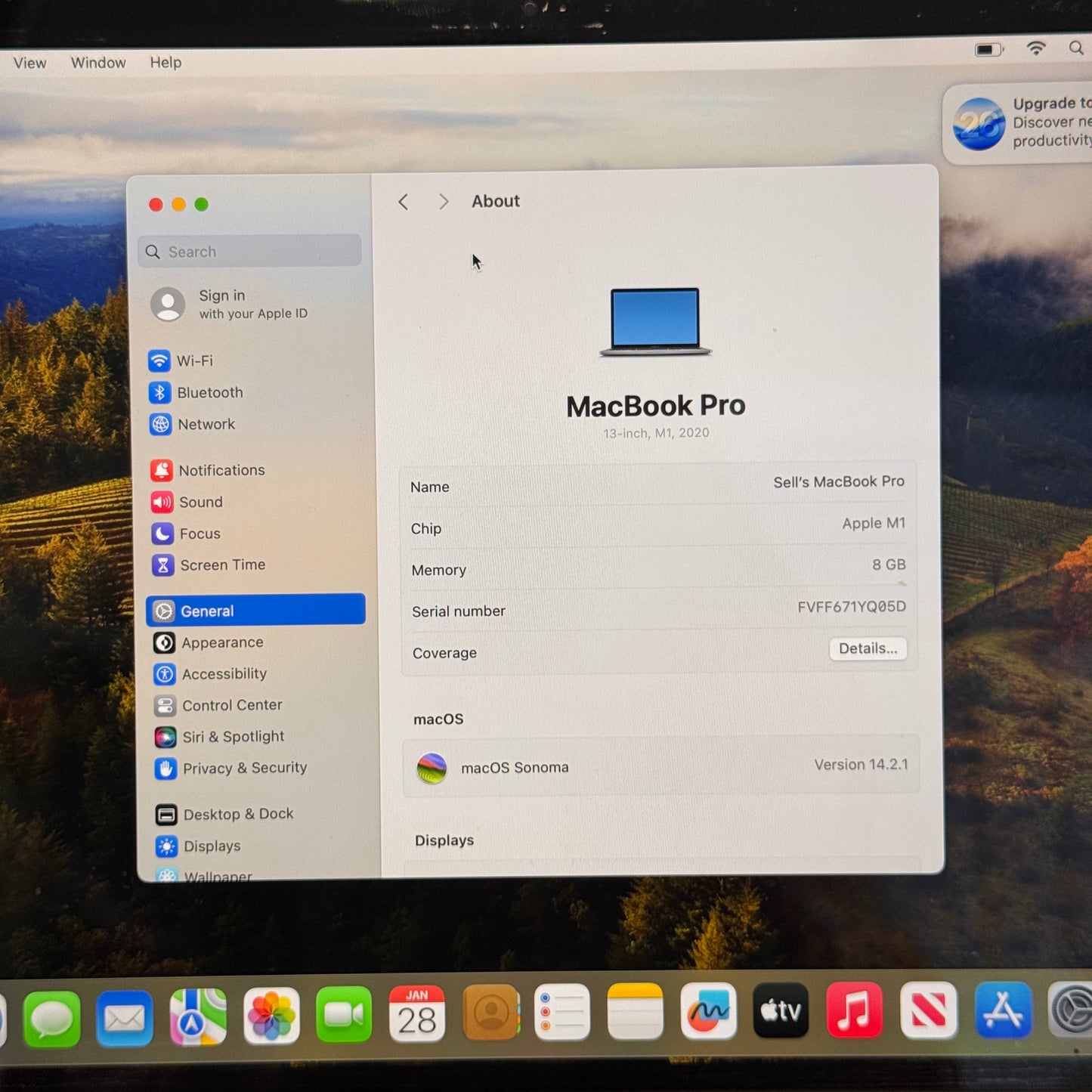1092x1092 pixels.
Task: Launch App Store from the Dock
Action: pos(1003,1010)
